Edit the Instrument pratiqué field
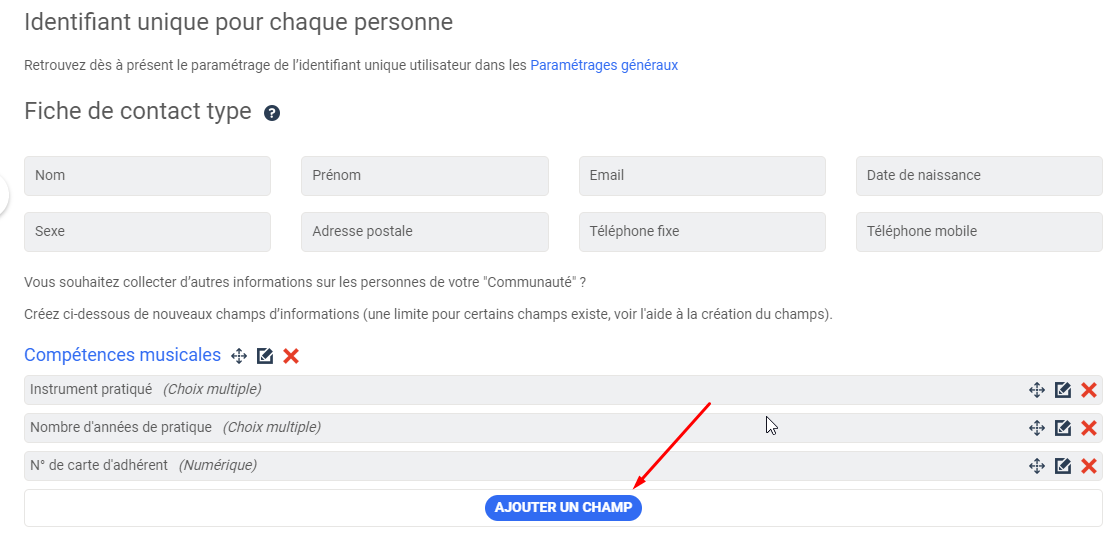This screenshot has width=1114, height=536. (1063, 390)
